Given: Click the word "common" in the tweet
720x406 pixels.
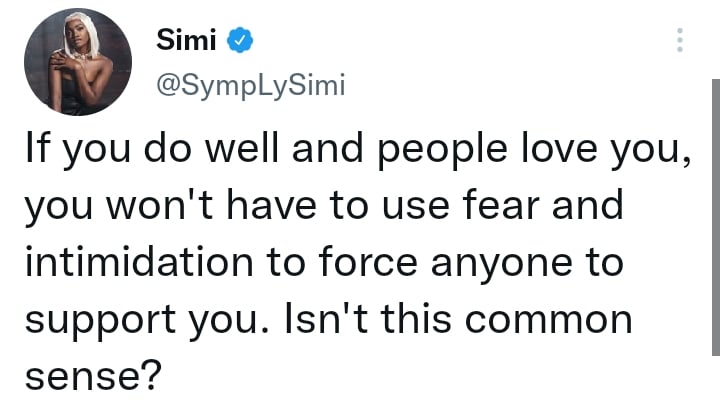Looking at the screenshot, I should (549, 320).
